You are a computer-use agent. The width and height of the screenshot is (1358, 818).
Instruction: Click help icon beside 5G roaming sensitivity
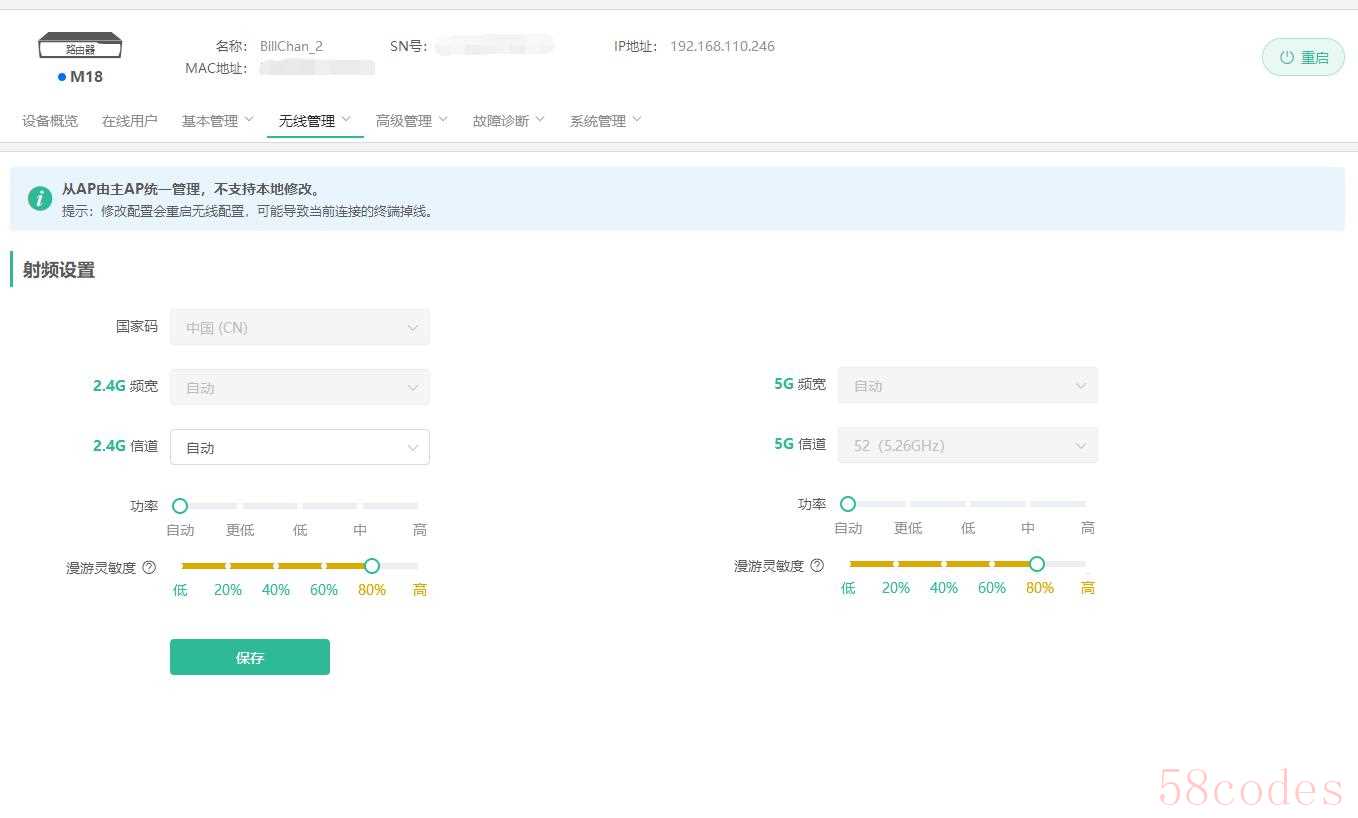(817, 566)
